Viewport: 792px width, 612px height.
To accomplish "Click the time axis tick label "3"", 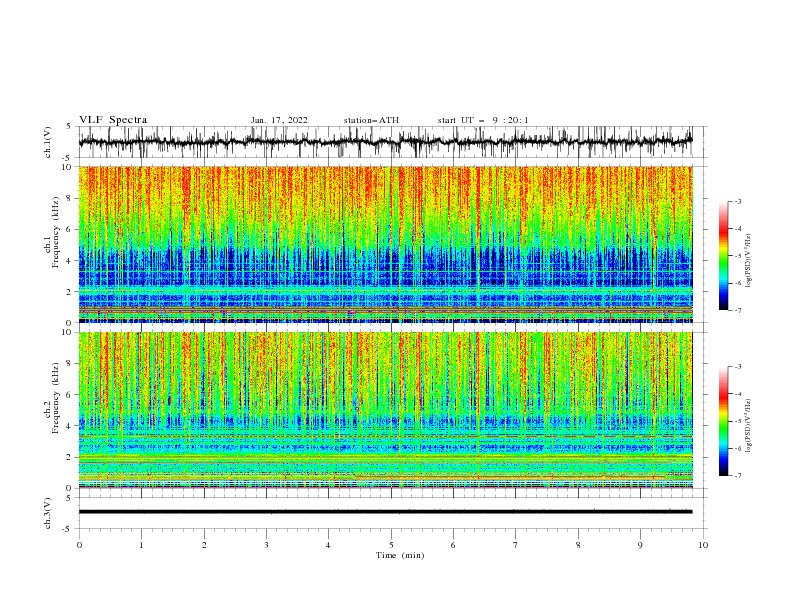I will click(266, 545).
